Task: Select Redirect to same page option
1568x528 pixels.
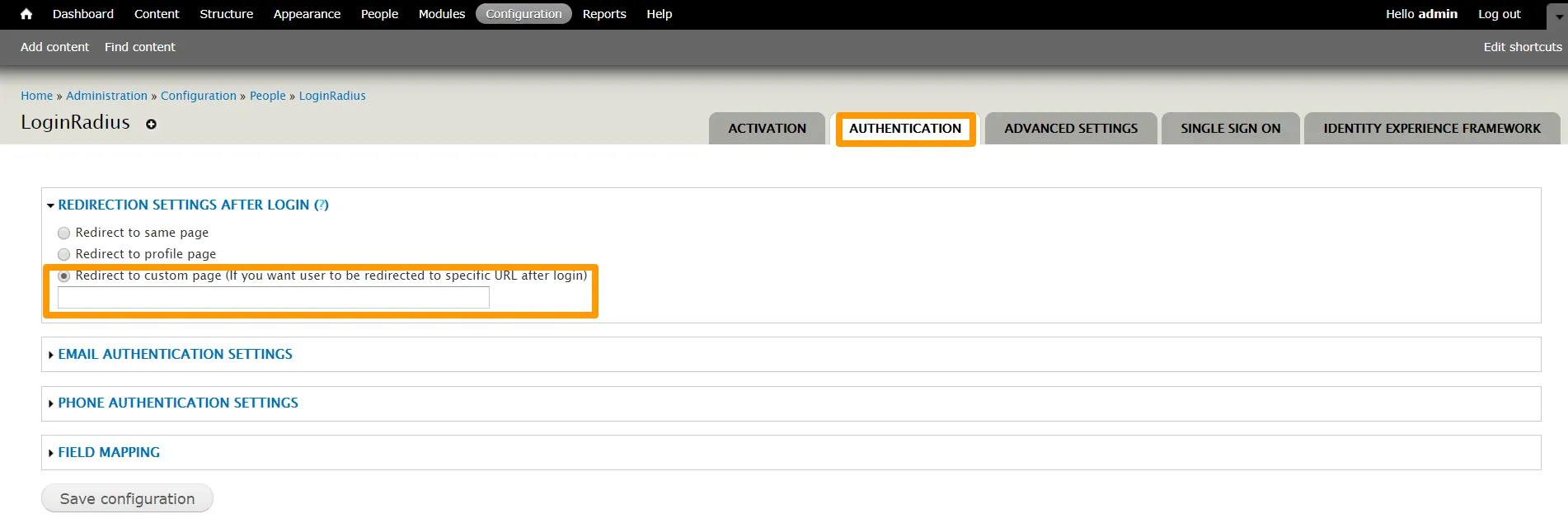Action: coord(64,233)
